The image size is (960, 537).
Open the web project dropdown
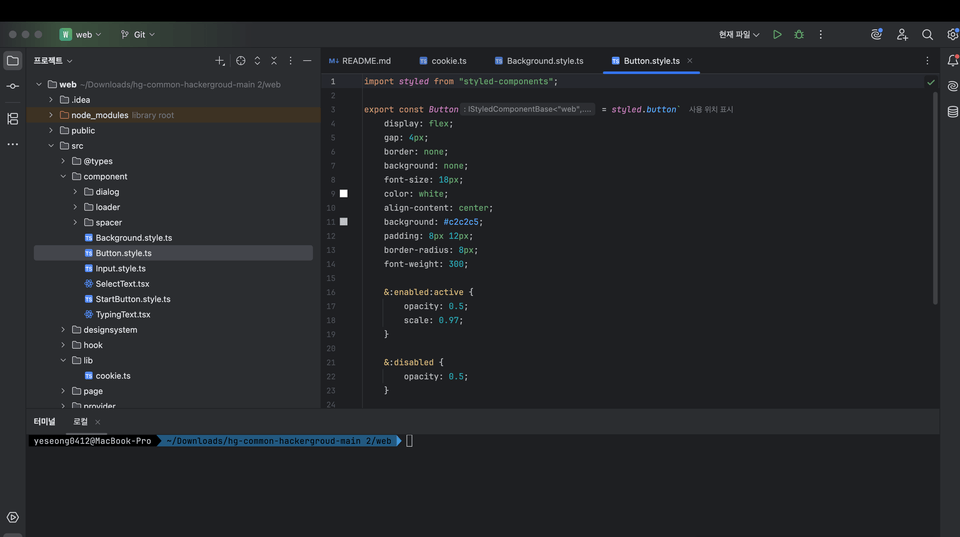(x=80, y=35)
